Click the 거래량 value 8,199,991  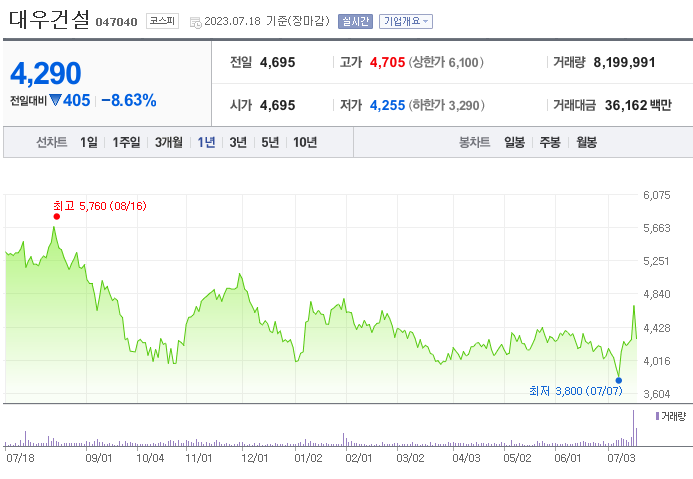[x=624, y=63]
